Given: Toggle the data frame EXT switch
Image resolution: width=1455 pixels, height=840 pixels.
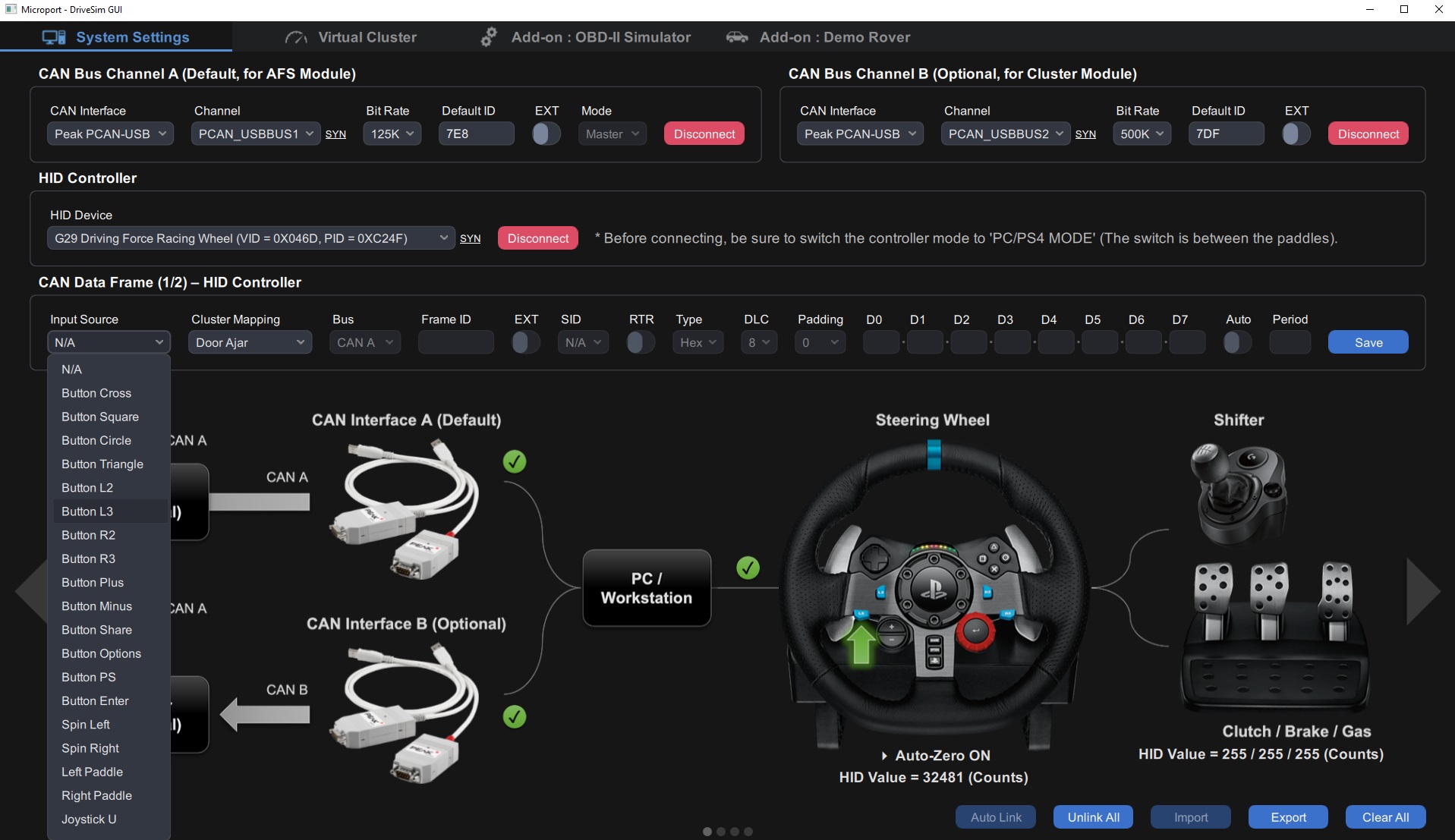Looking at the screenshot, I should [526, 342].
